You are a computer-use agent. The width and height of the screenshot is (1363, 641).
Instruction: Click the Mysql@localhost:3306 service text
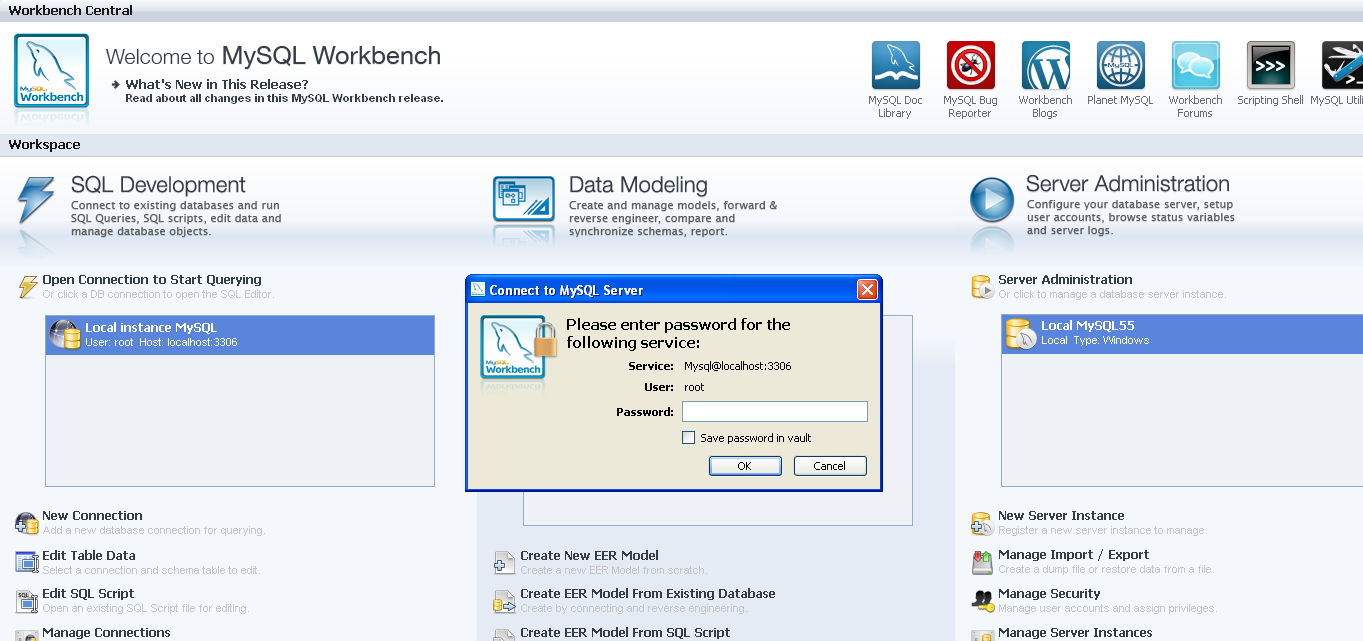pos(738,366)
